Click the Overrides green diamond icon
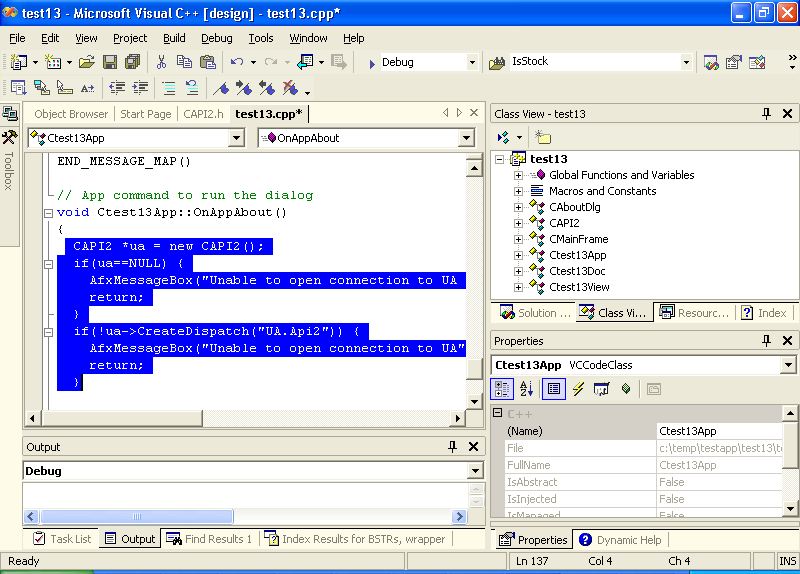800x574 pixels. point(626,389)
